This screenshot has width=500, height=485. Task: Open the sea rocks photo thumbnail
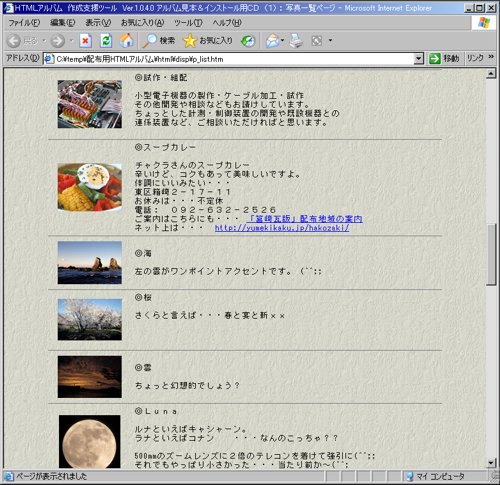90,263
